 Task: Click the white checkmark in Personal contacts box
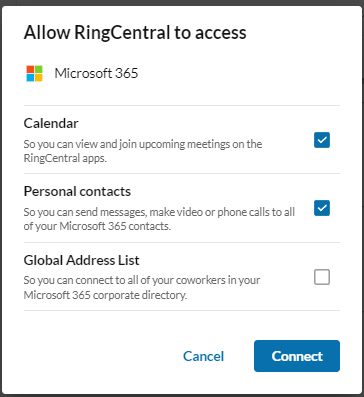tap(322, 208)
